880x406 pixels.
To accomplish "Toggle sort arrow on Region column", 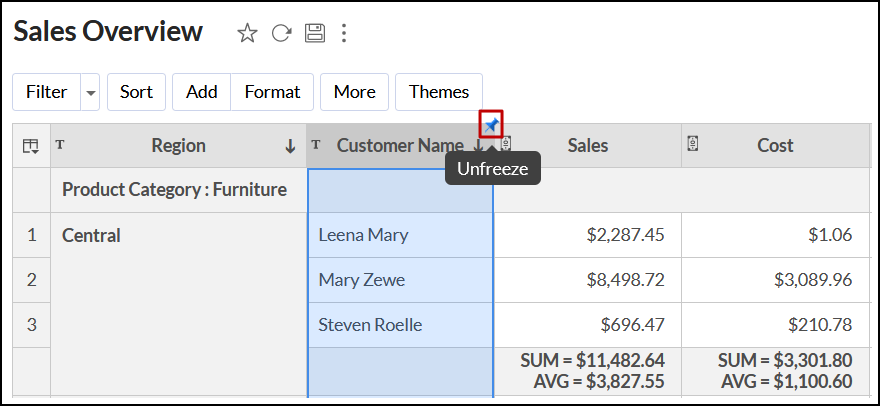I will tap(290, 146).
